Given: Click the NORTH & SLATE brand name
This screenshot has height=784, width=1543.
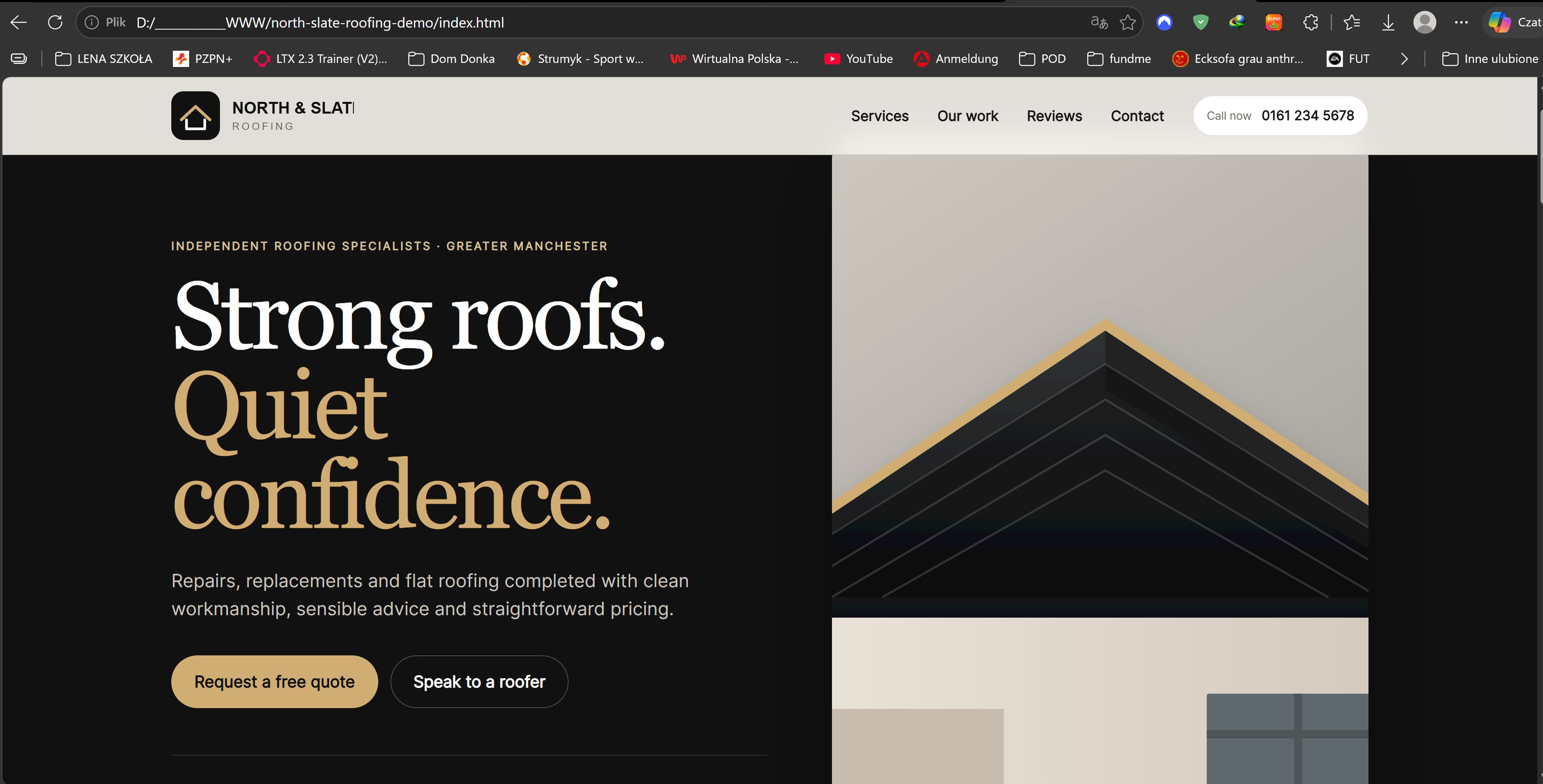Looking at the screenshot, I should pyautogui.click(x=293, y=108).
